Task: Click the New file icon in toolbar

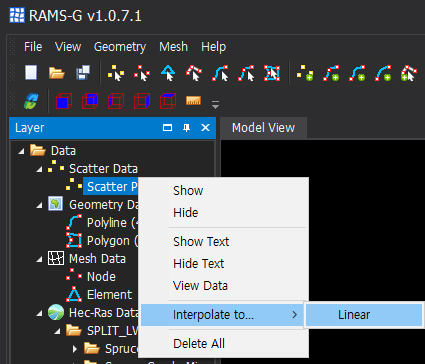Action: click(x=31, y=72)
